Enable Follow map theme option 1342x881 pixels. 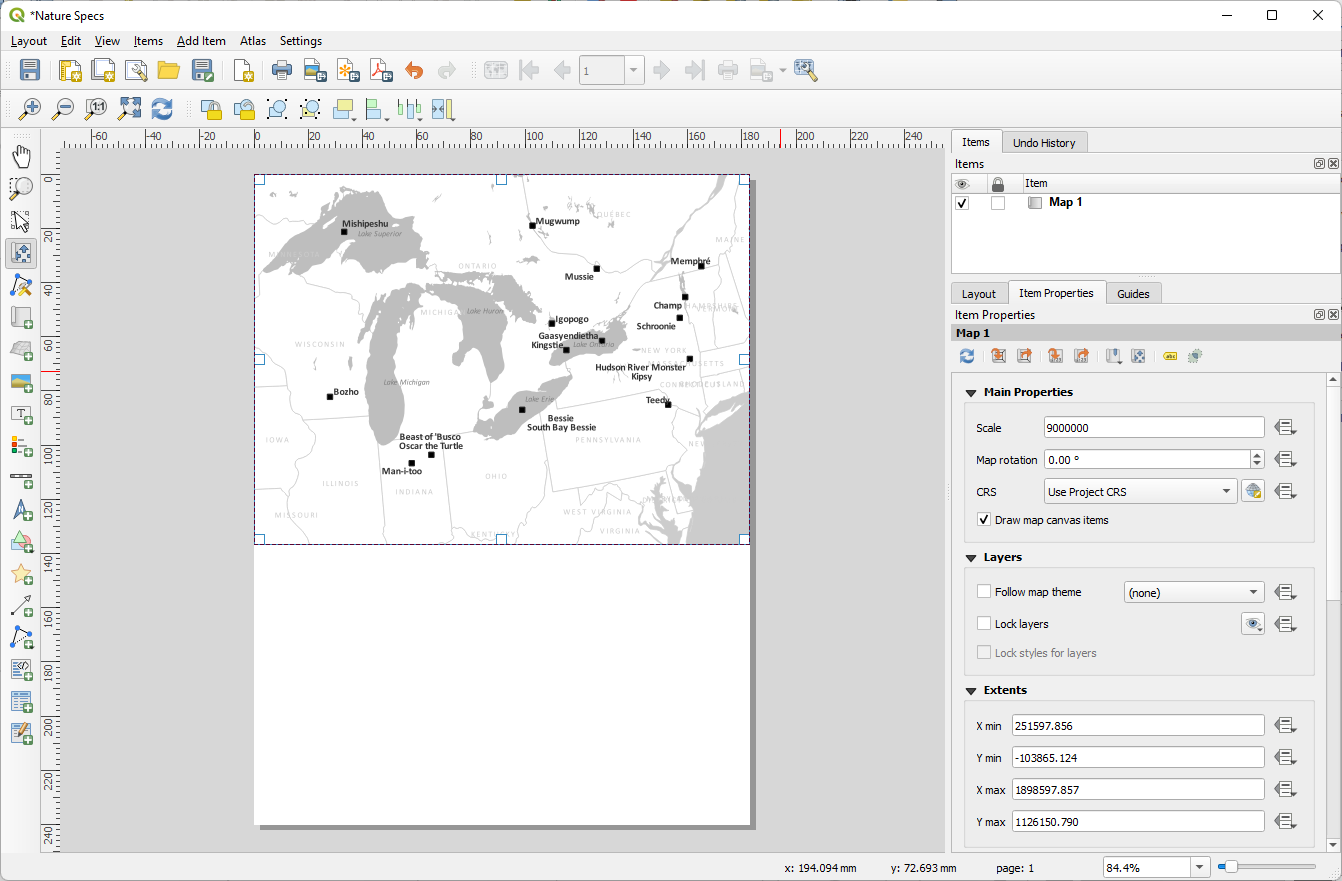tap(984, 591)
